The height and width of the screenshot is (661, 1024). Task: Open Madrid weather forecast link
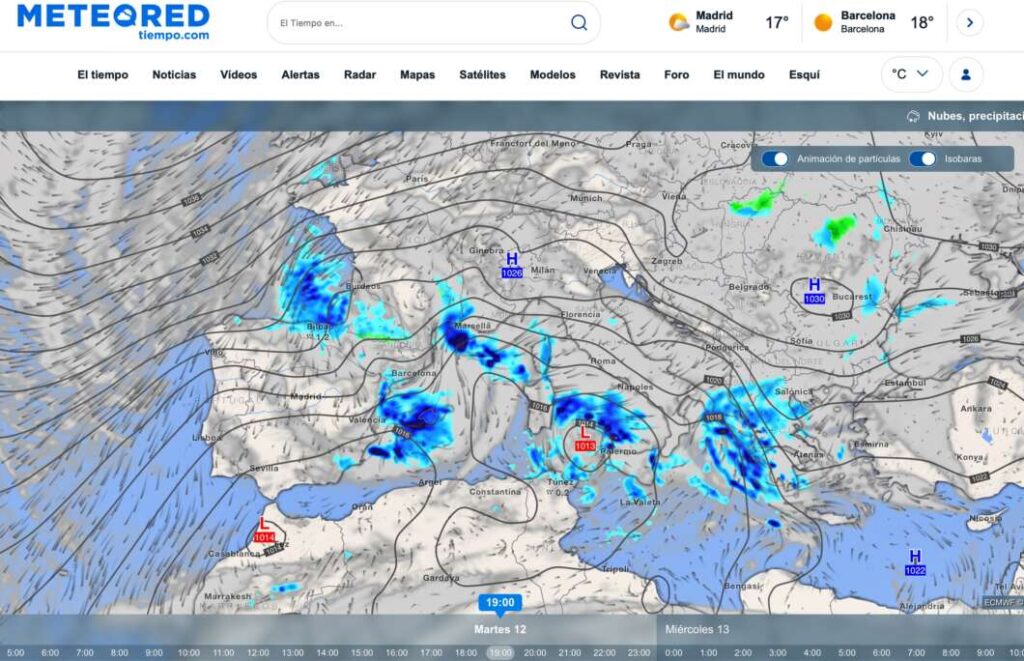point(714,22)
